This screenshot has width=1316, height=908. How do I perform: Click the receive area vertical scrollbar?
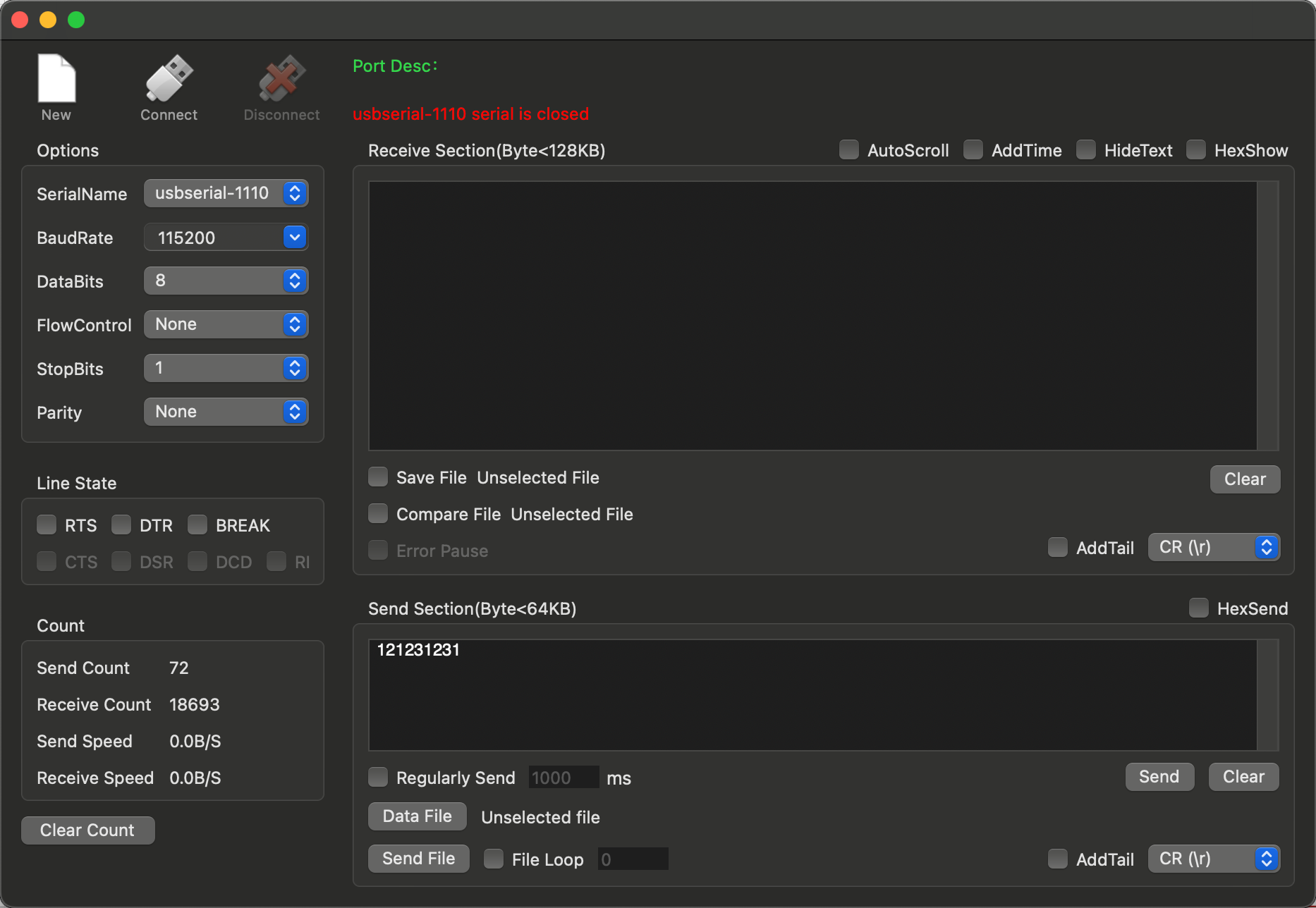click(1268, 316)
